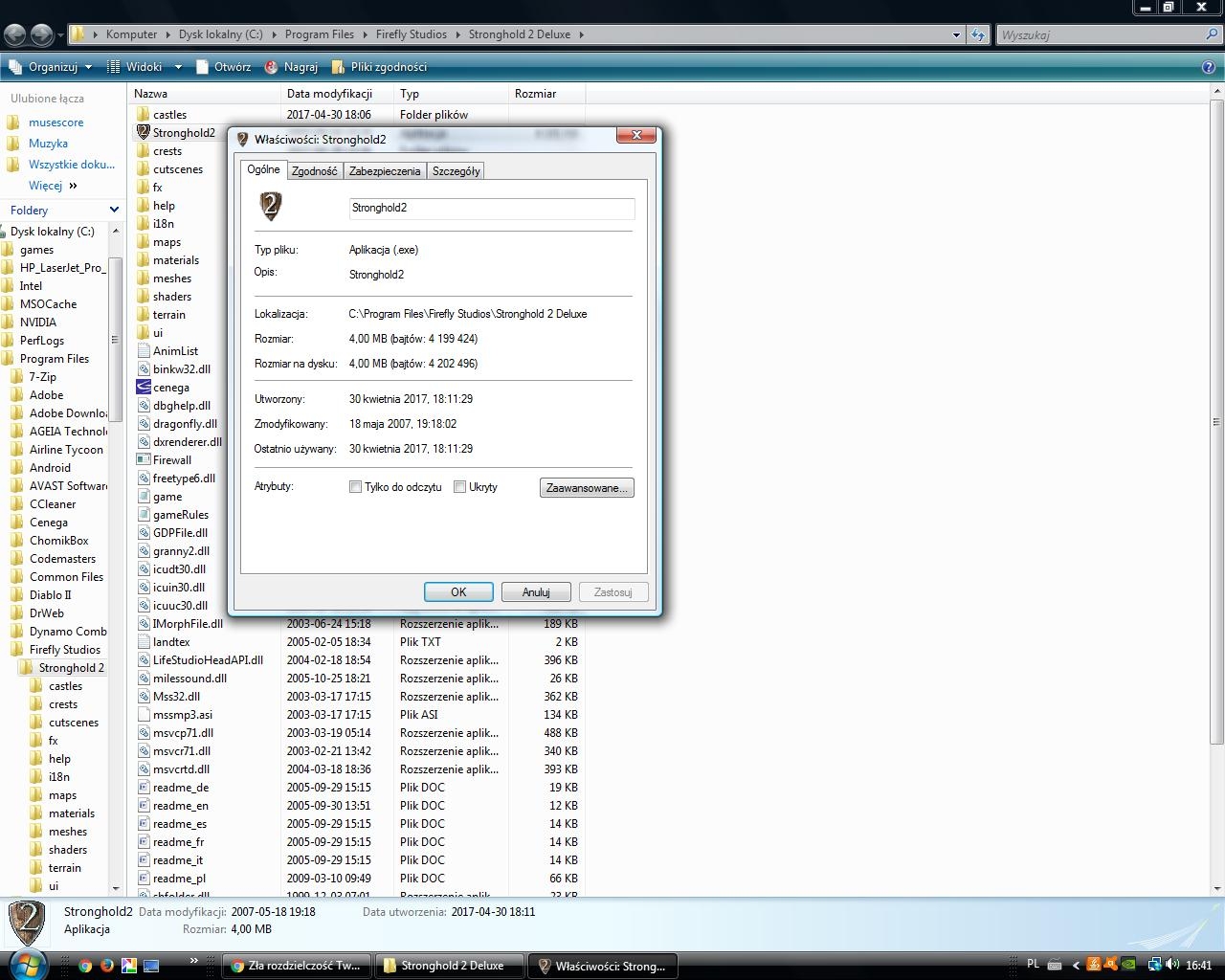Click the Explorer Forward arrow button
This screenshot has height=980, width=1225.
tap(41, 34)
